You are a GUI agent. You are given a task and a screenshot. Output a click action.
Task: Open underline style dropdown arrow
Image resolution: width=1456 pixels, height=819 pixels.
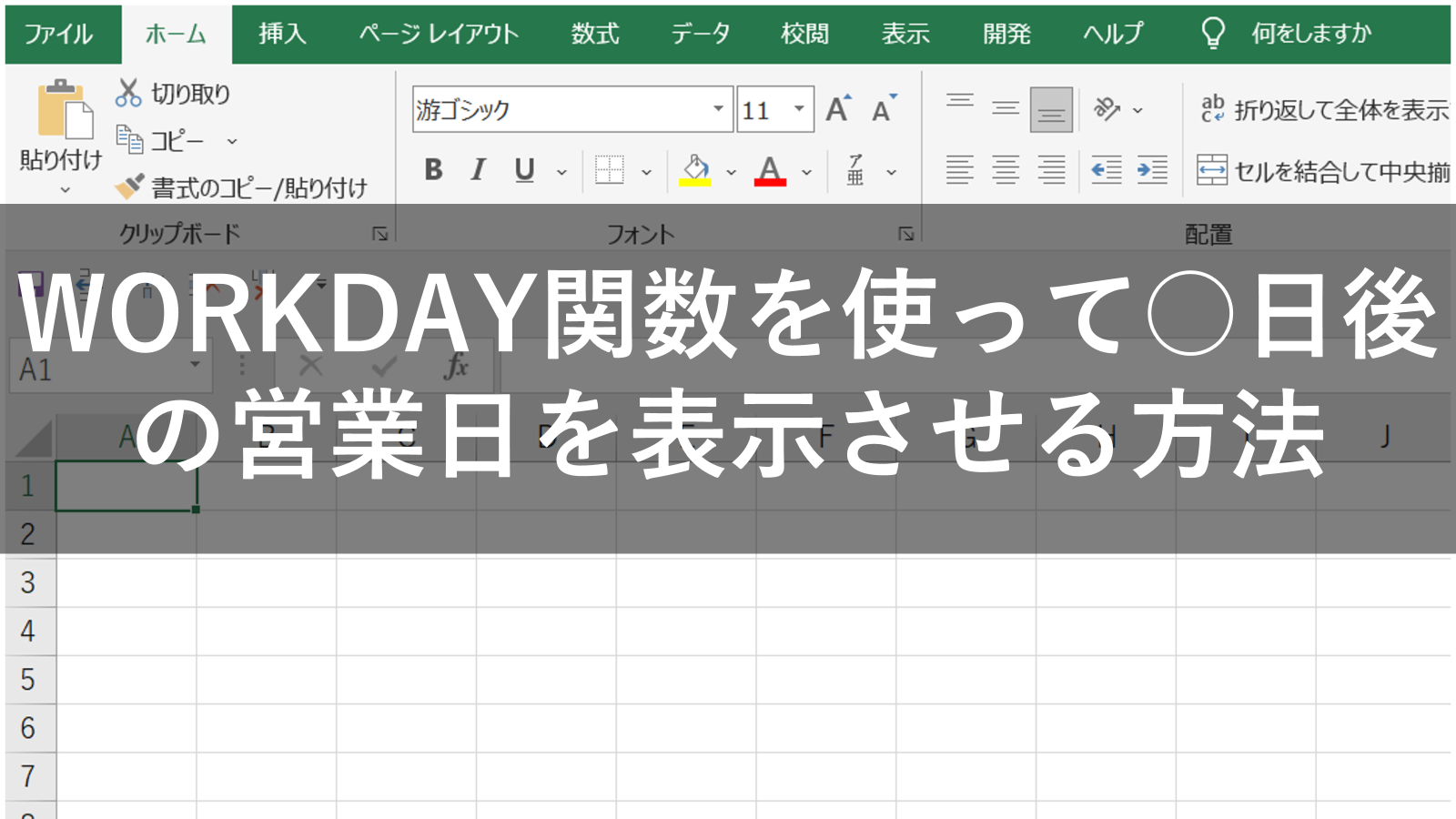click(x=561, y=172)
